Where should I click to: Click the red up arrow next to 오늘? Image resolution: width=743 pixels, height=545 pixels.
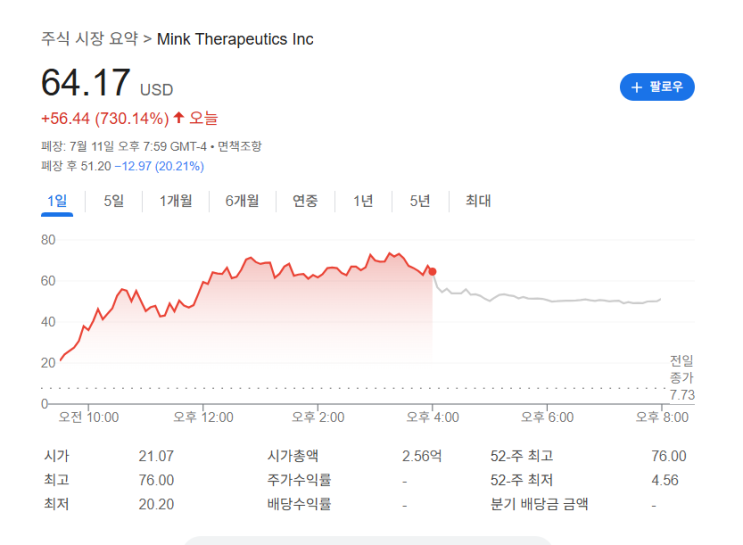pyautogui.click(x=179, y=118)
